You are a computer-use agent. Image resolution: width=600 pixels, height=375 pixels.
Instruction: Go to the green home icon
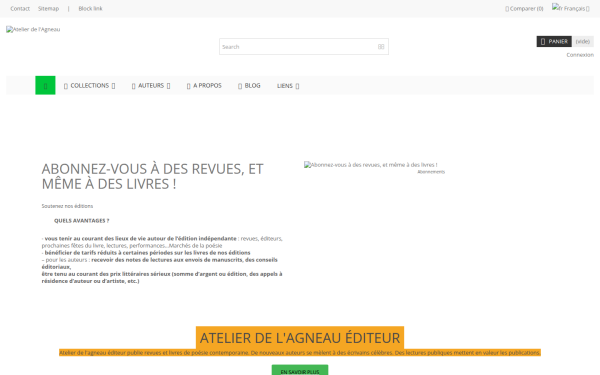tap(45, 85)
